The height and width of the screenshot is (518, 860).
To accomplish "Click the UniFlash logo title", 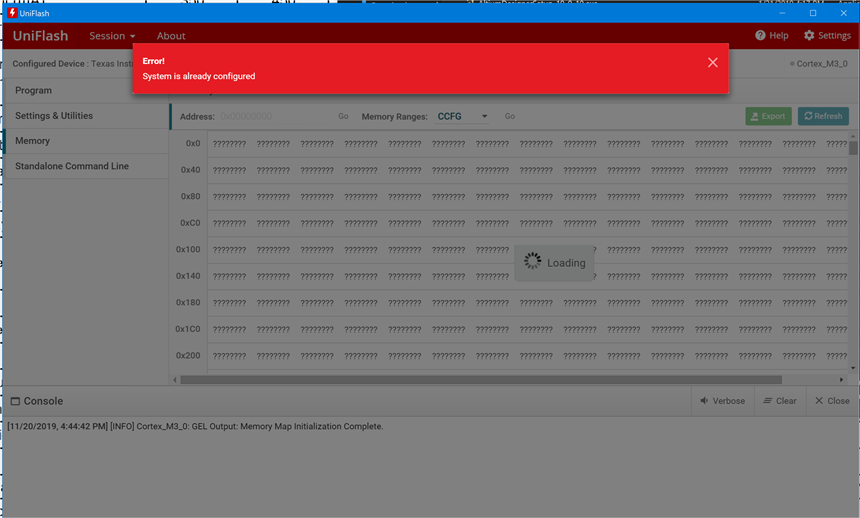I will (x=41, y=36).
